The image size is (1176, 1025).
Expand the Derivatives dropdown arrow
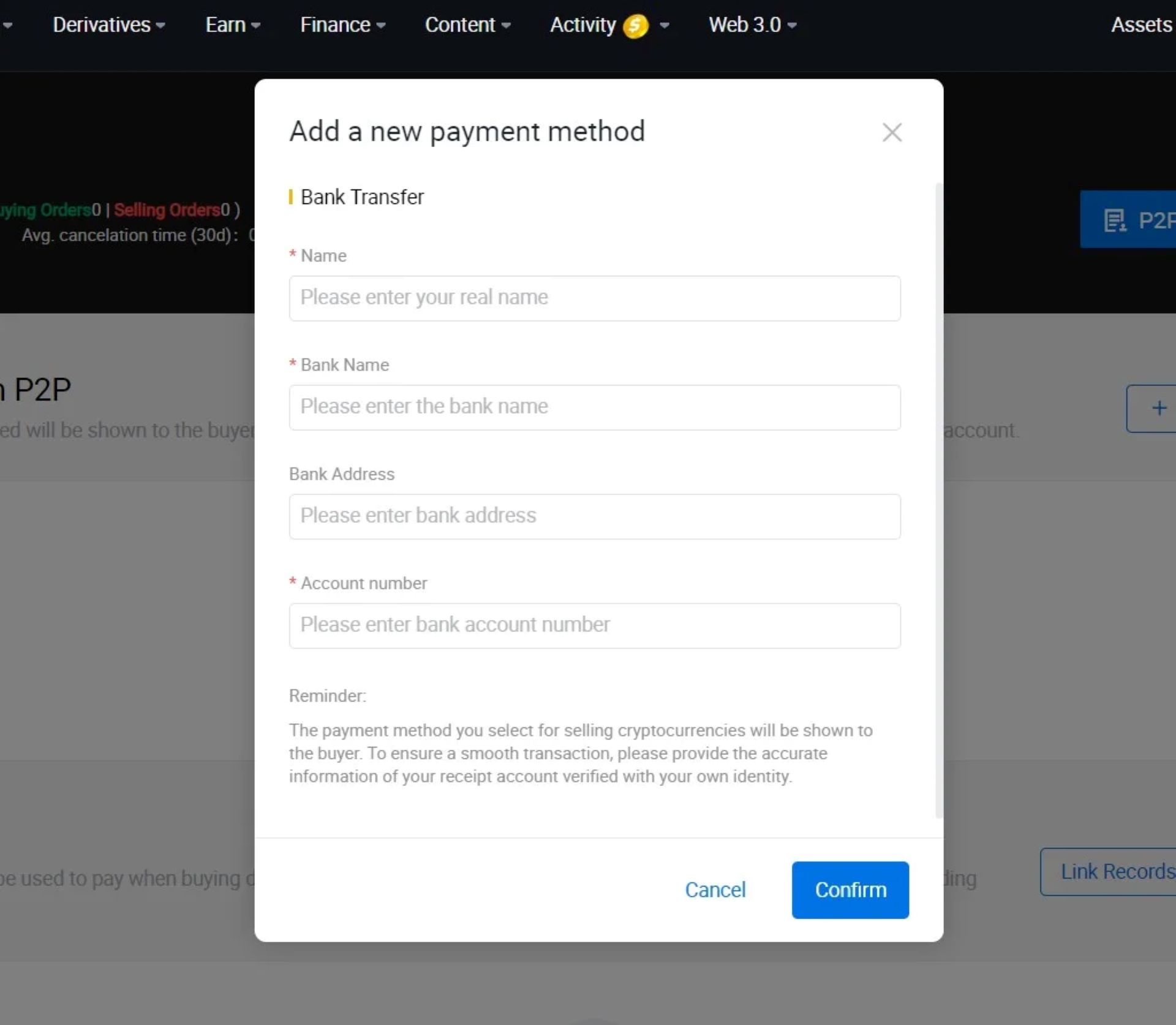(160, 26)
